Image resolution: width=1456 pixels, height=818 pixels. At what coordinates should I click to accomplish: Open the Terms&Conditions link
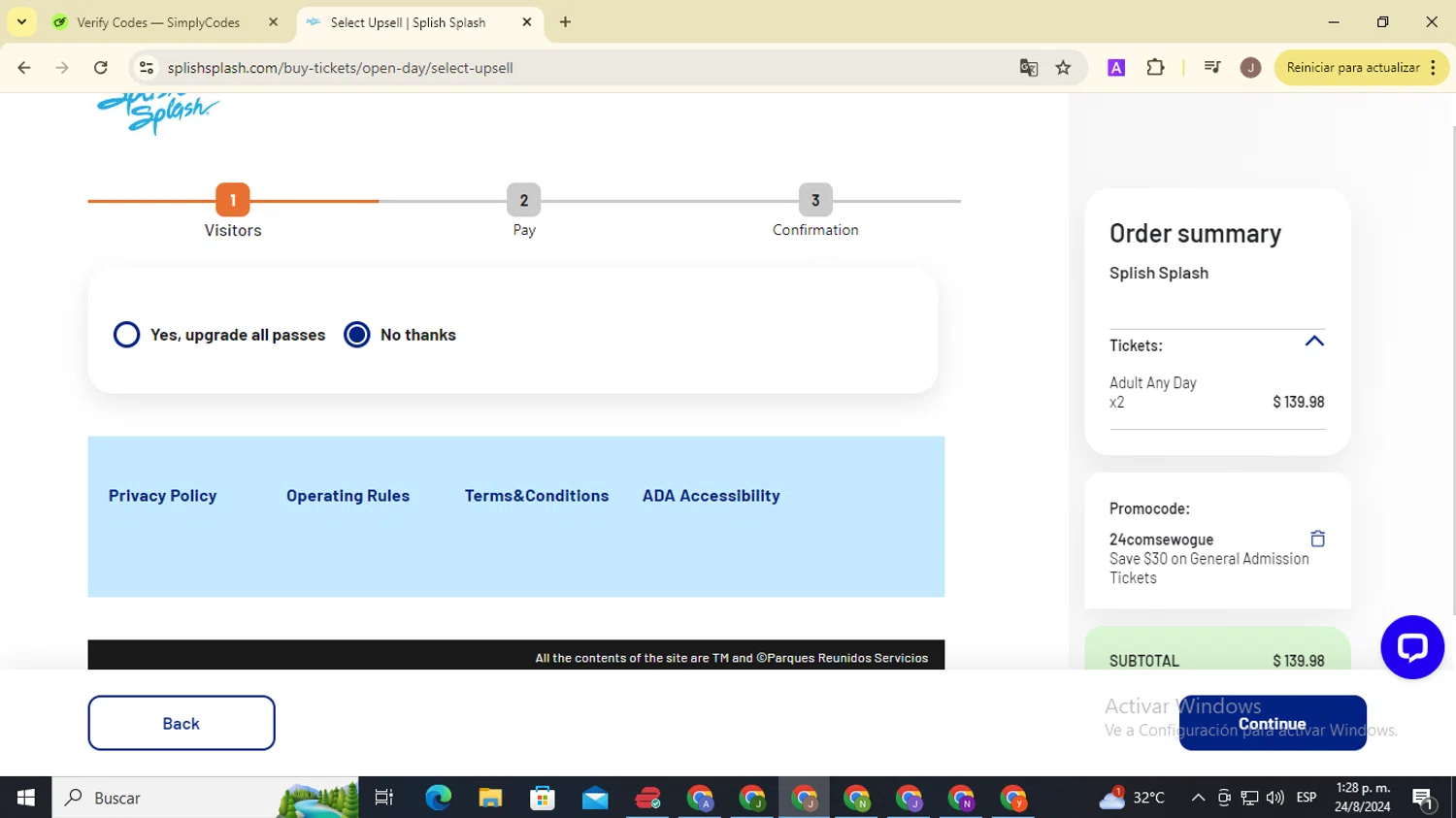click(x=537, y=496)
